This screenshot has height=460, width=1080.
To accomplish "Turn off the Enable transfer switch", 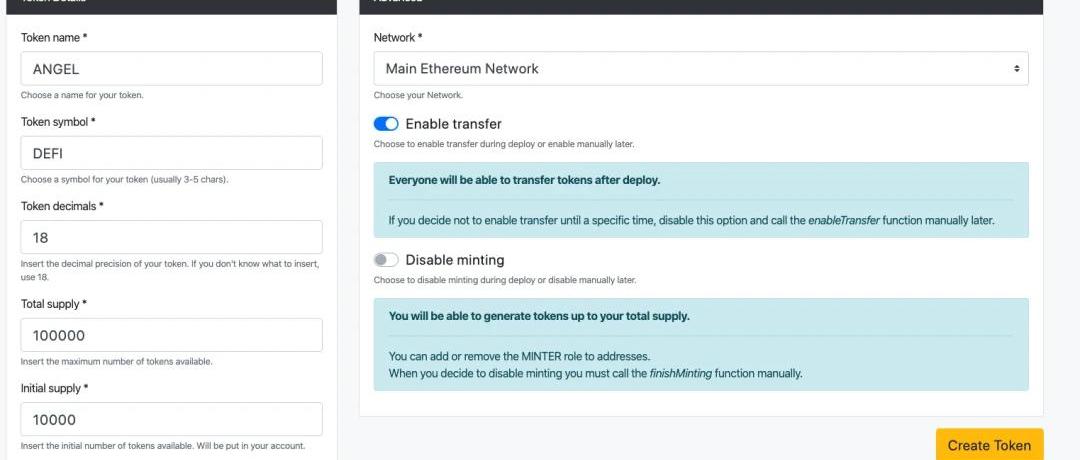I will point(386,124).
